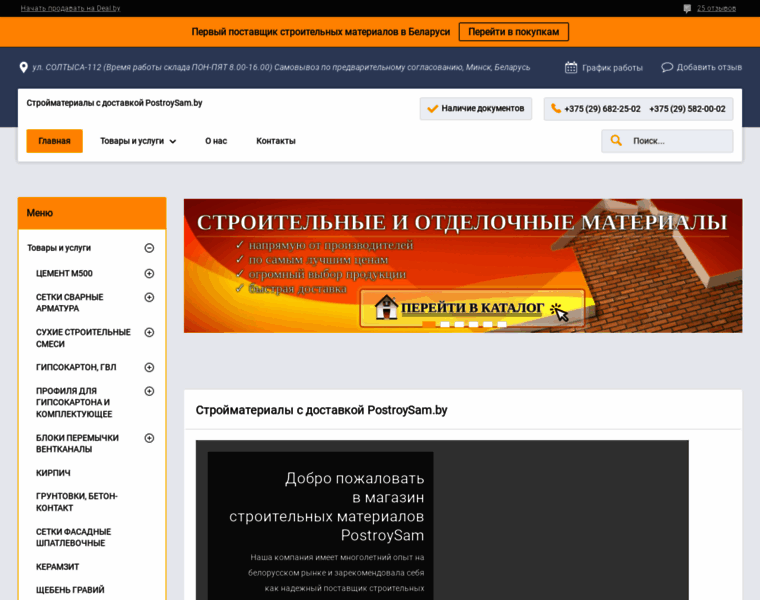Screen dimensions: 760x600
Task: Open ЩЕБЕНЬ ГРАВИЙ category in sidebar
Action: pos(70,590)
